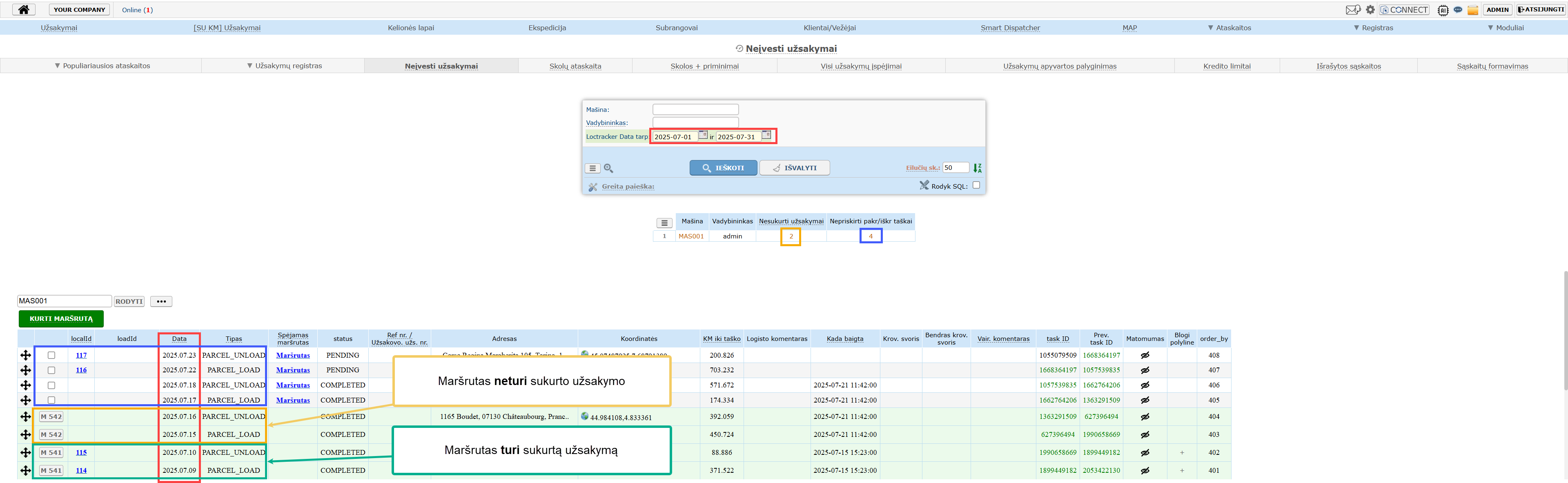1568x483 pixels.
Task: Open the Kelionės lapai menu
Action: 411,28
